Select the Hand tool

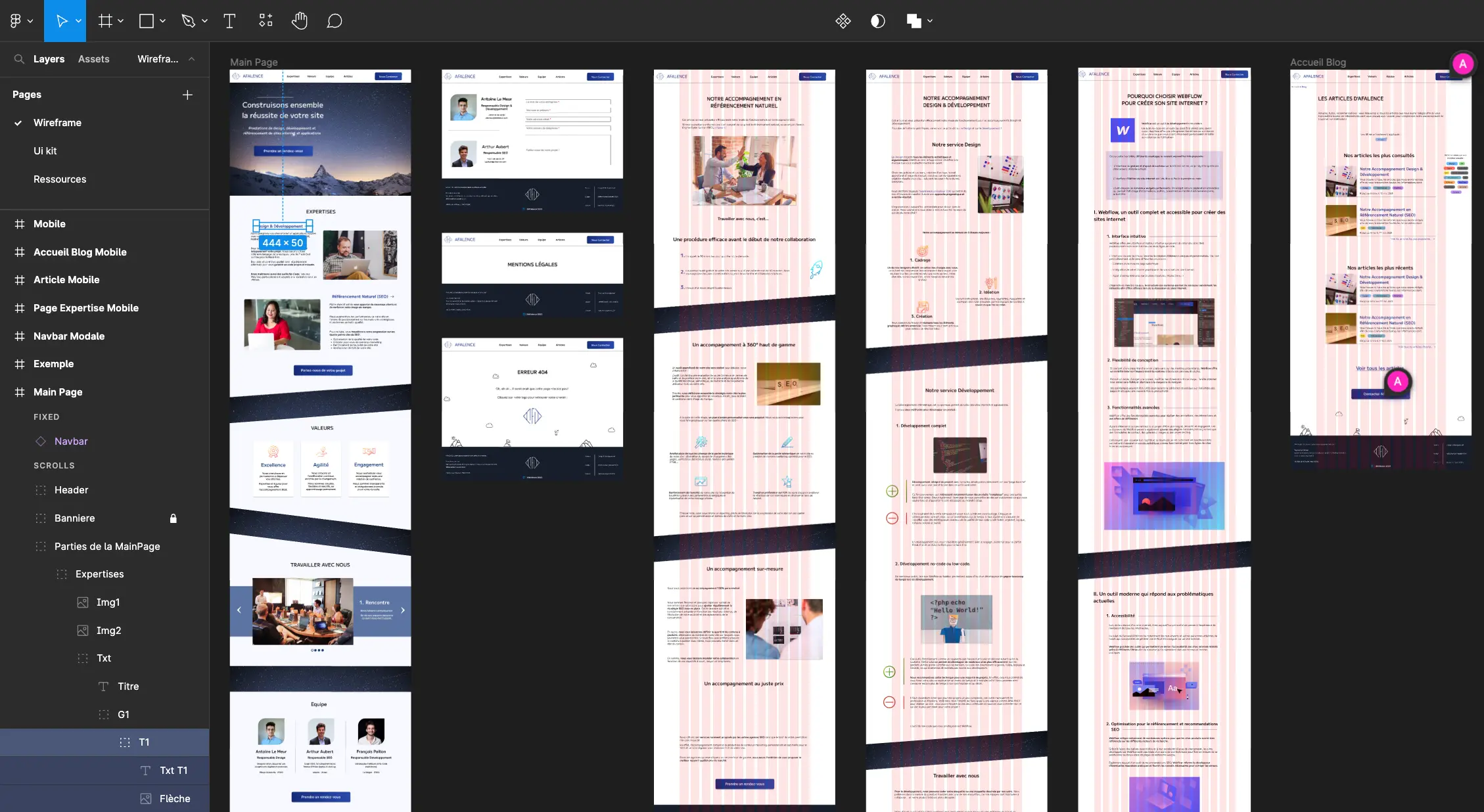coord(300,21)
